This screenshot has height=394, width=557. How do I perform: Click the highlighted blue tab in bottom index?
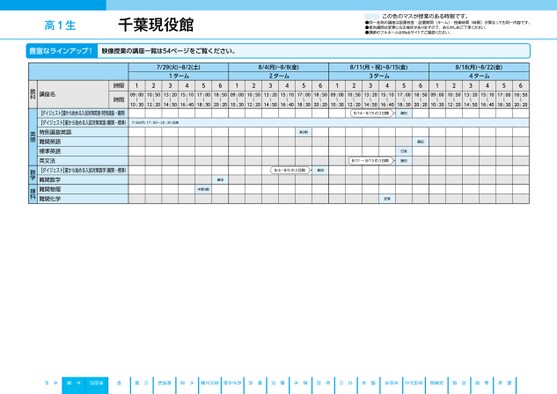(85, 385)
